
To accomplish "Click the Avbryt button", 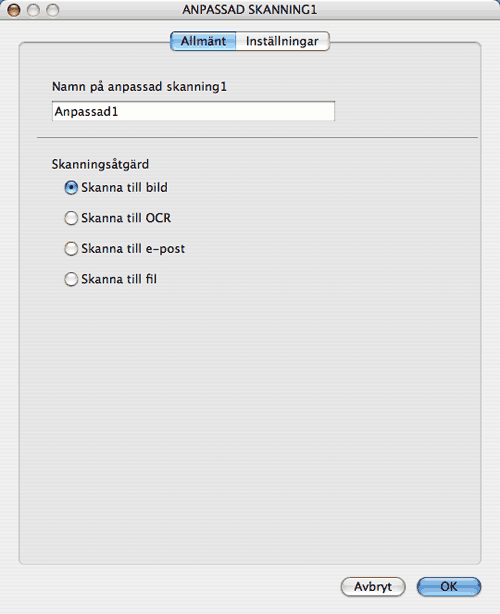I will tap(373, 587).
